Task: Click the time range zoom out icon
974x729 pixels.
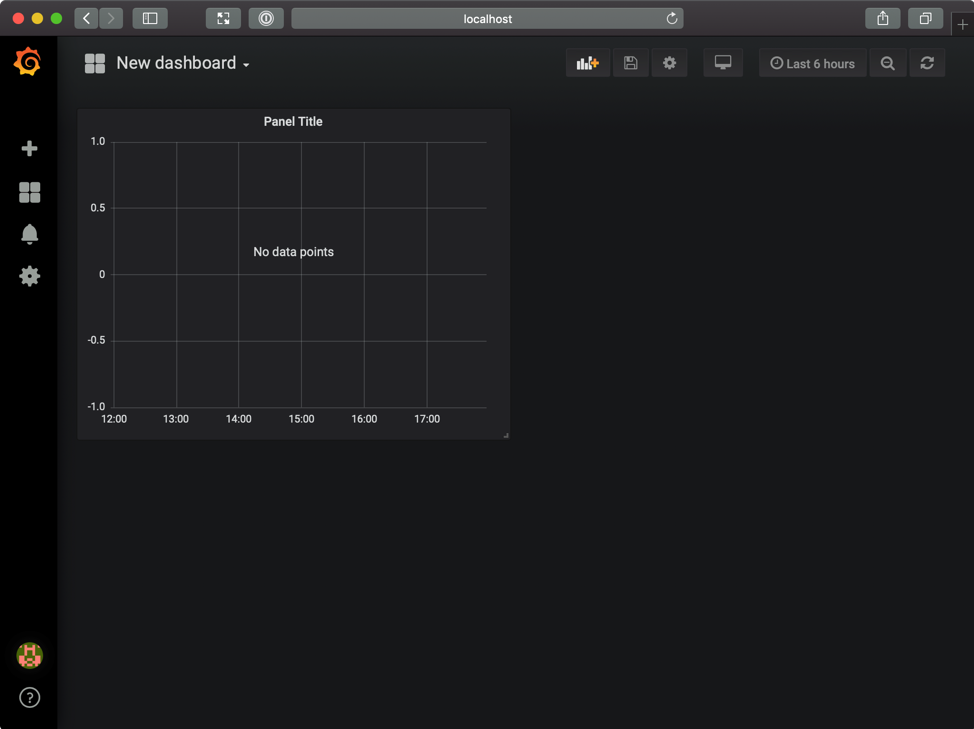Action: pyautogui.click(x=887, y=63)
